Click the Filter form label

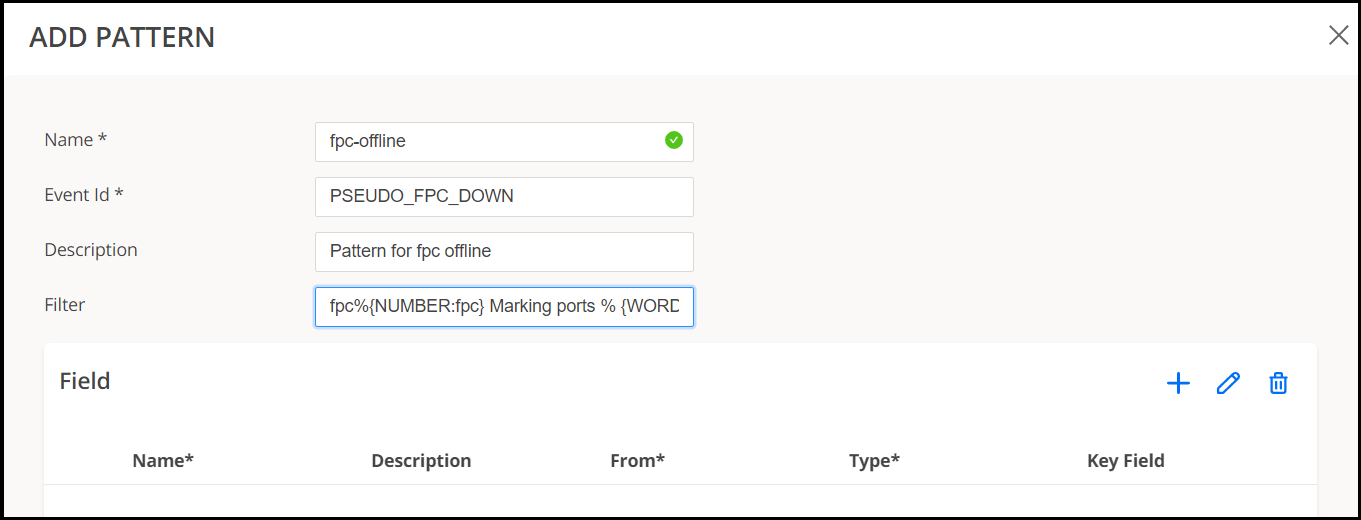[x=65, y=305]
